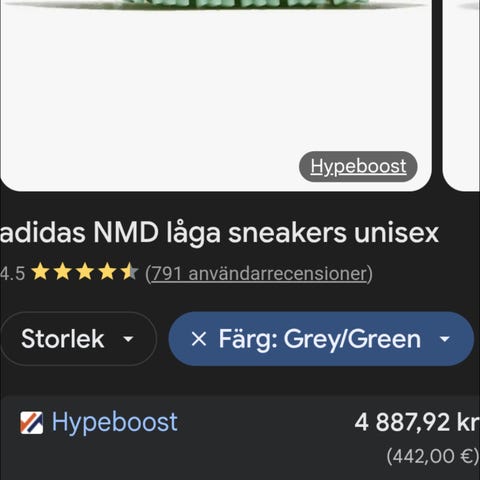Remove the Grey/Green color filter with X
This screenshot has width=480, height=480.
199,339
